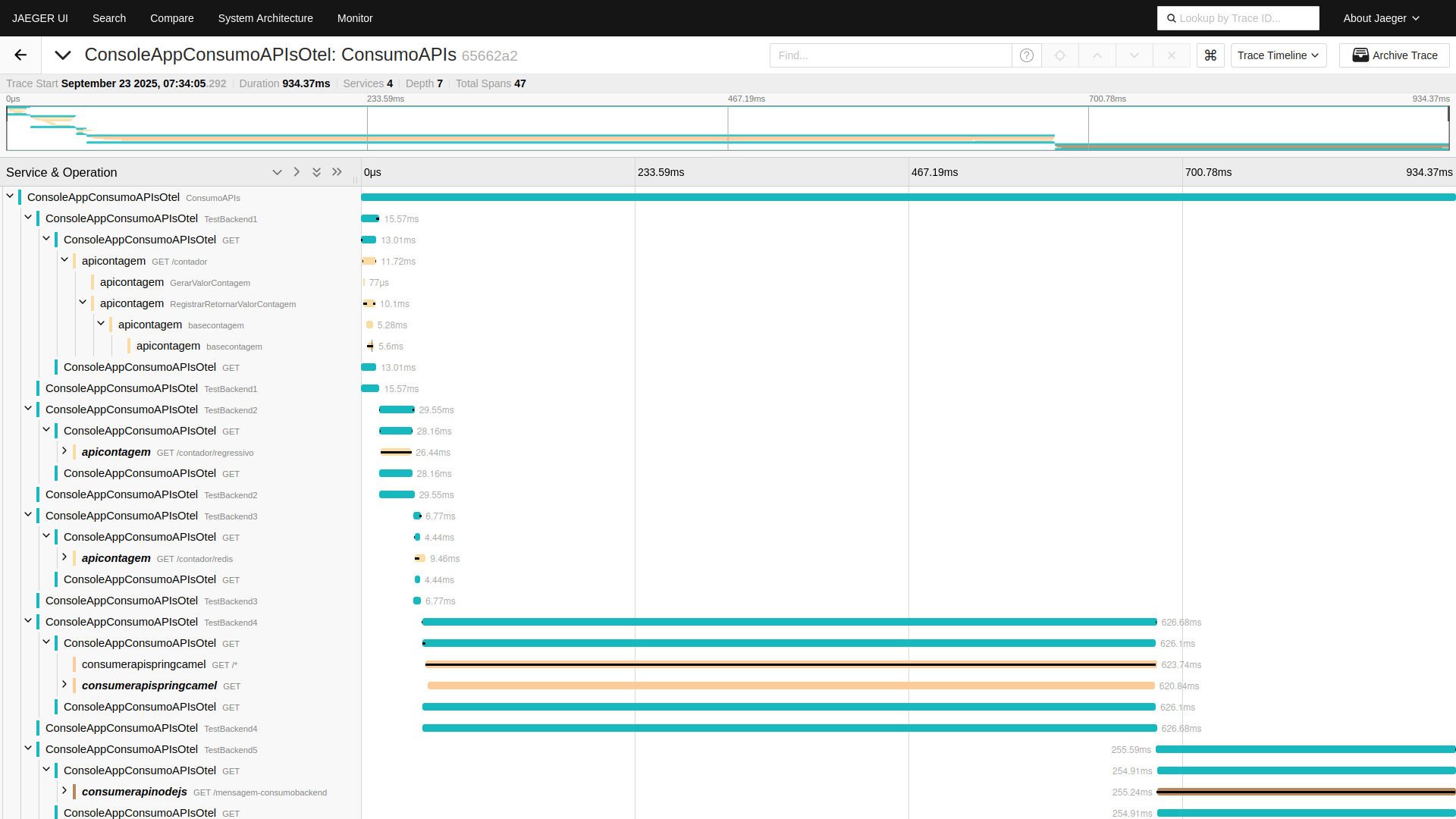Clear the find search X icon
Viewport: 1456px width, 819px height.
tap(1172, 55)
